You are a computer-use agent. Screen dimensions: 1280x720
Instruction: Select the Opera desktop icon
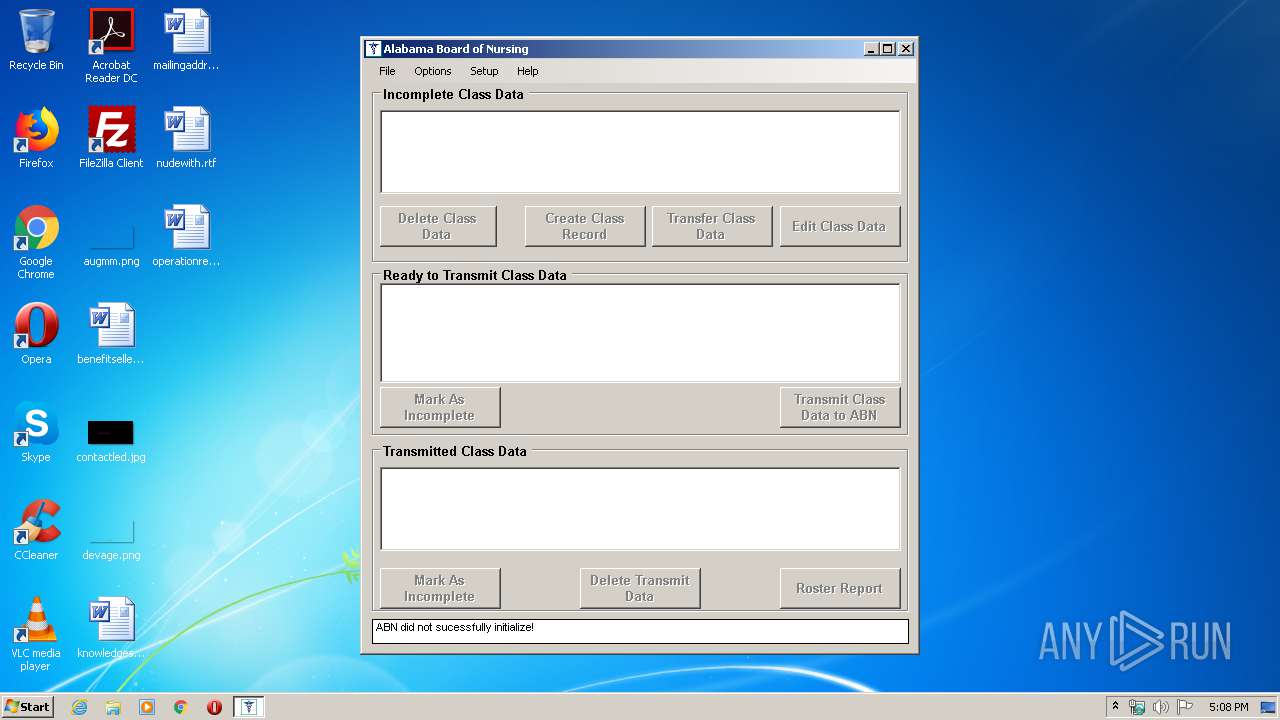36,334
